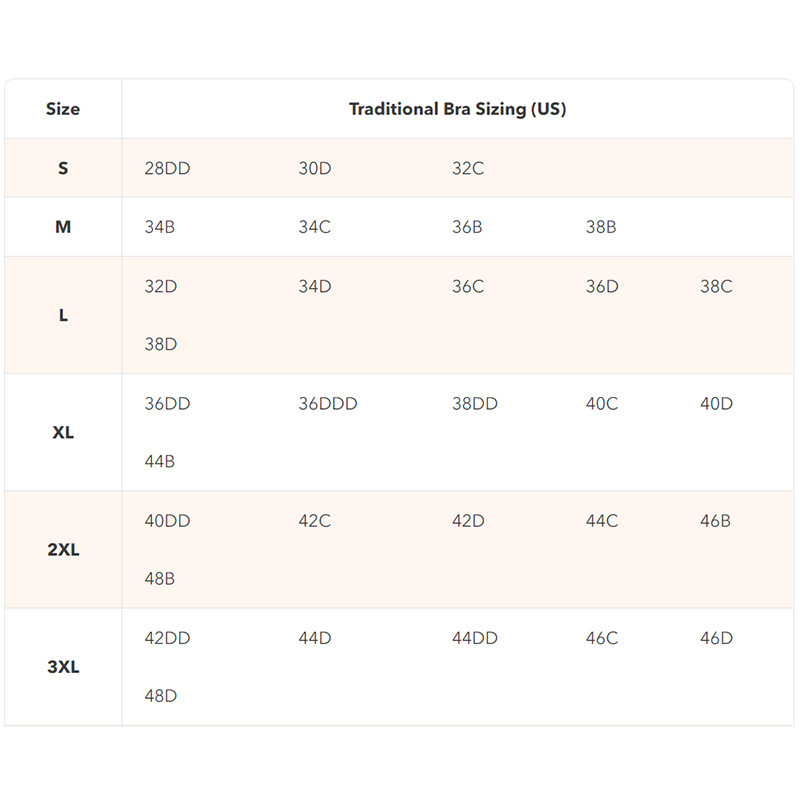Select the 3XL size row label
This screenshot has width=800, height=800.
(63, 667)
